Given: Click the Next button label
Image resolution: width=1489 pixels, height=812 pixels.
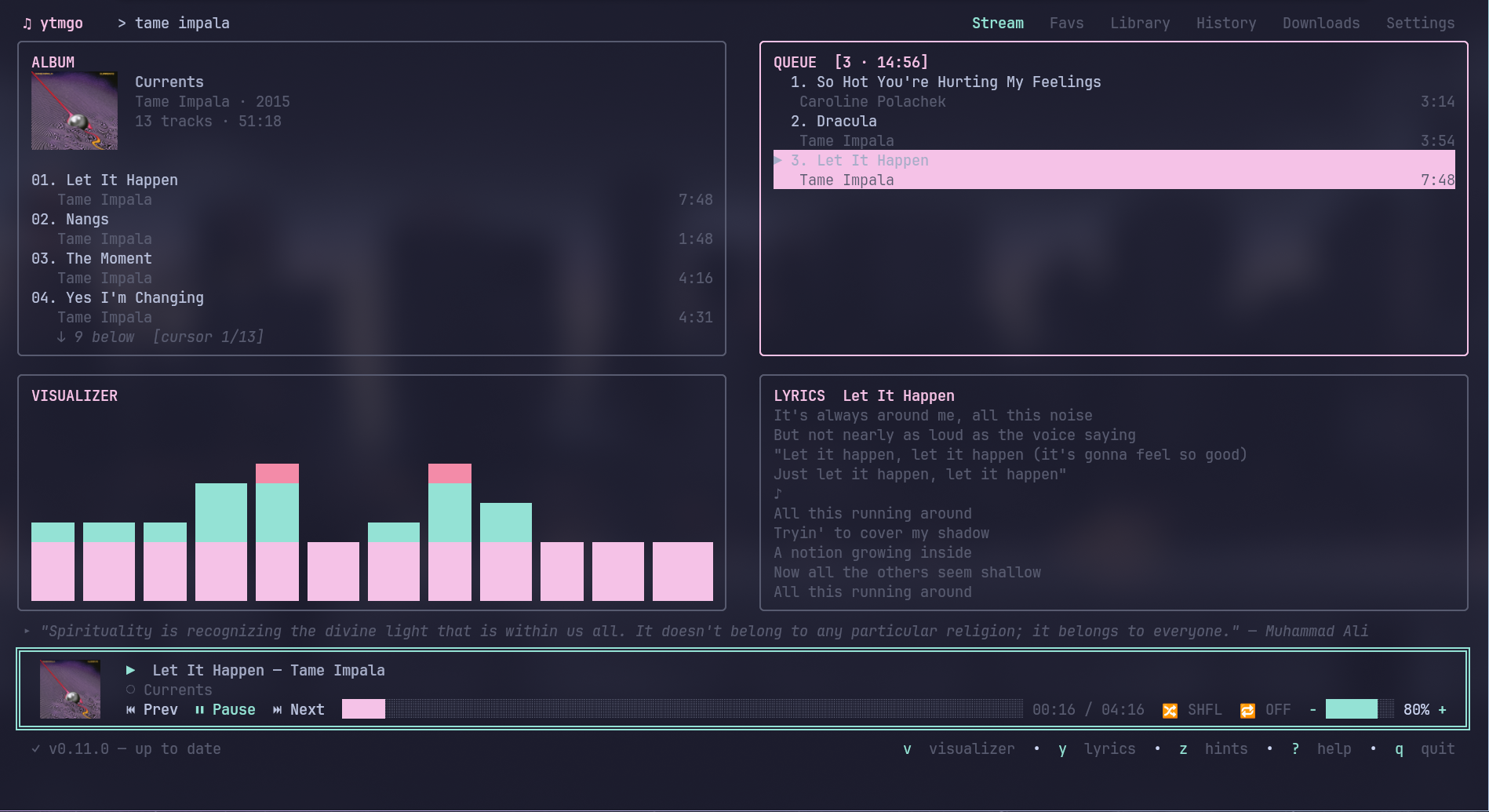Looking at the screenshot, I should (x=308, y=710).
